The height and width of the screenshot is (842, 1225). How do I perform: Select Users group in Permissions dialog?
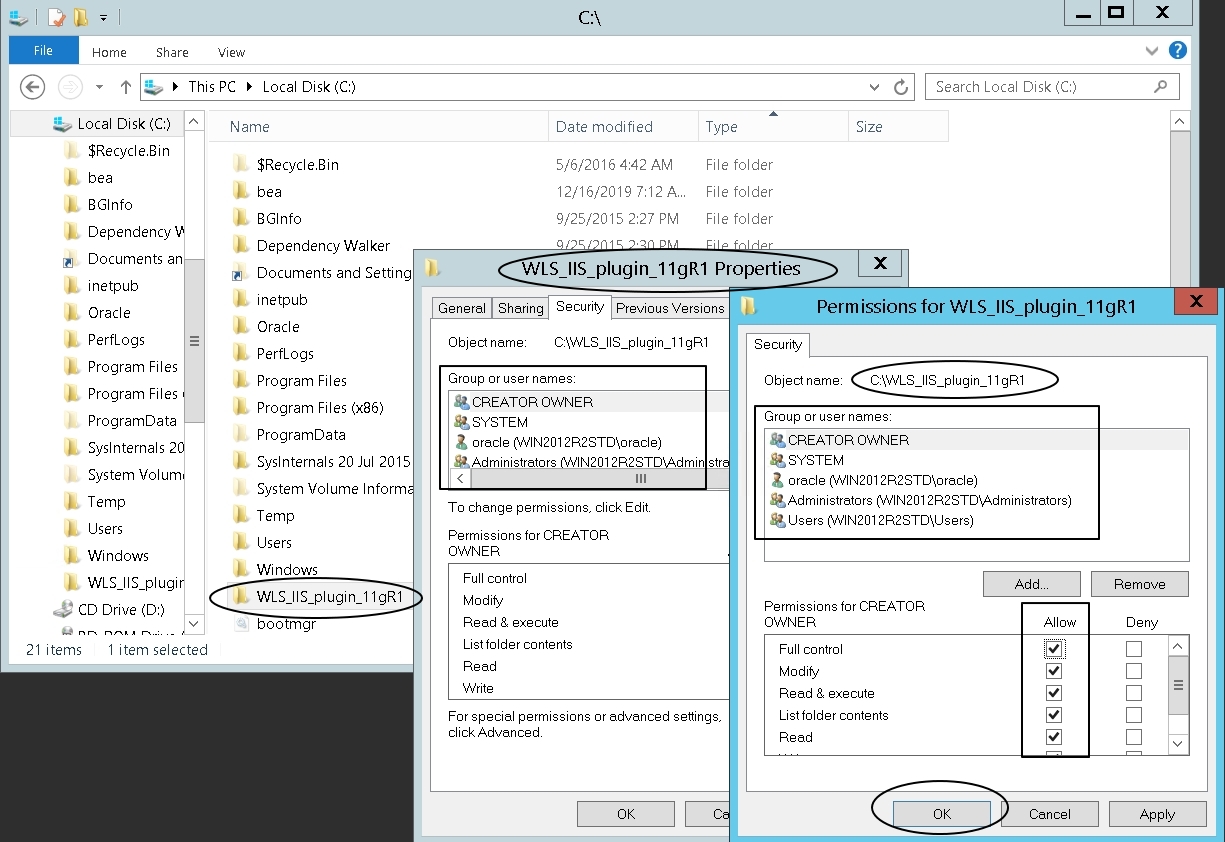[871, 520]
